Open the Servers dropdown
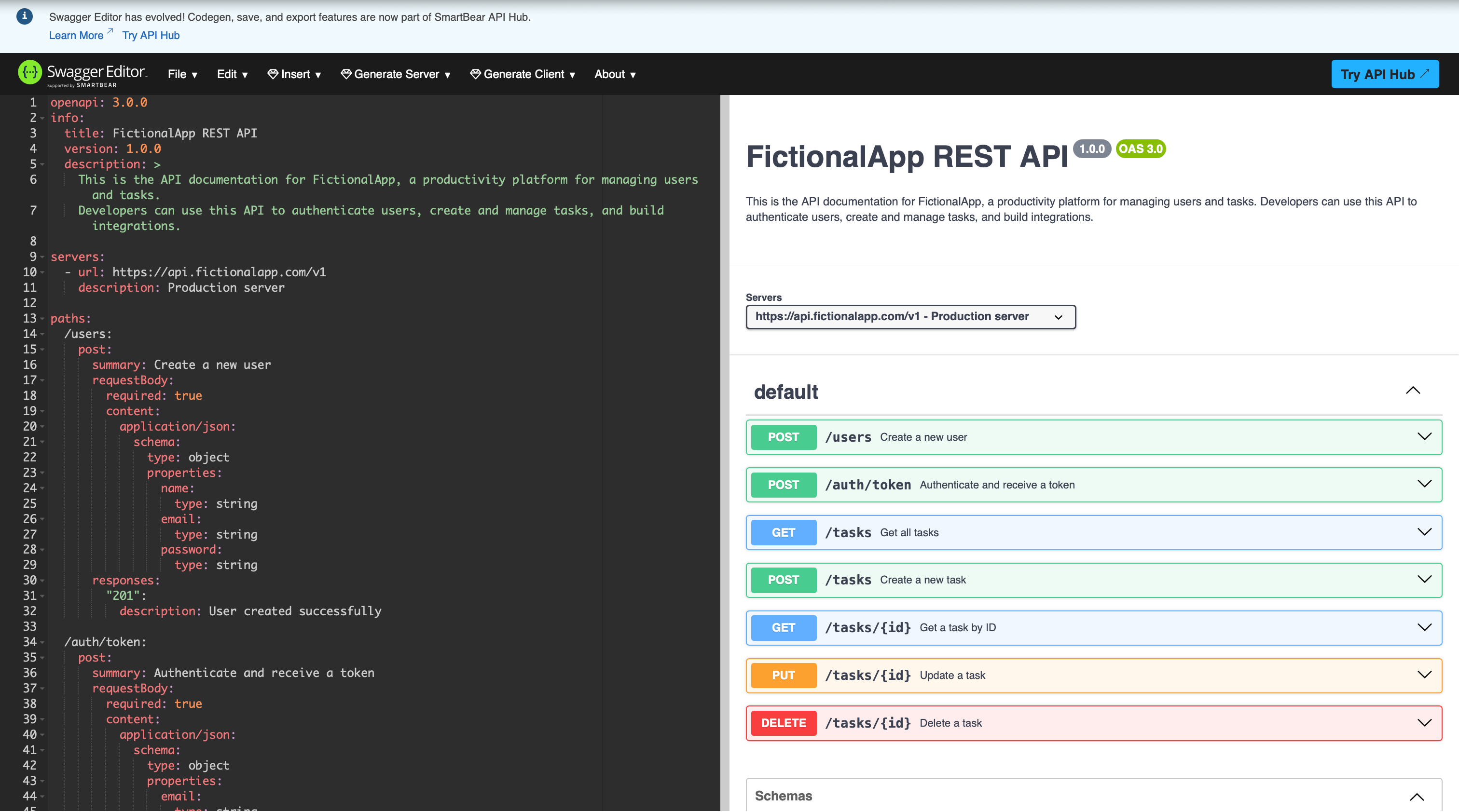 pos(910,317)
